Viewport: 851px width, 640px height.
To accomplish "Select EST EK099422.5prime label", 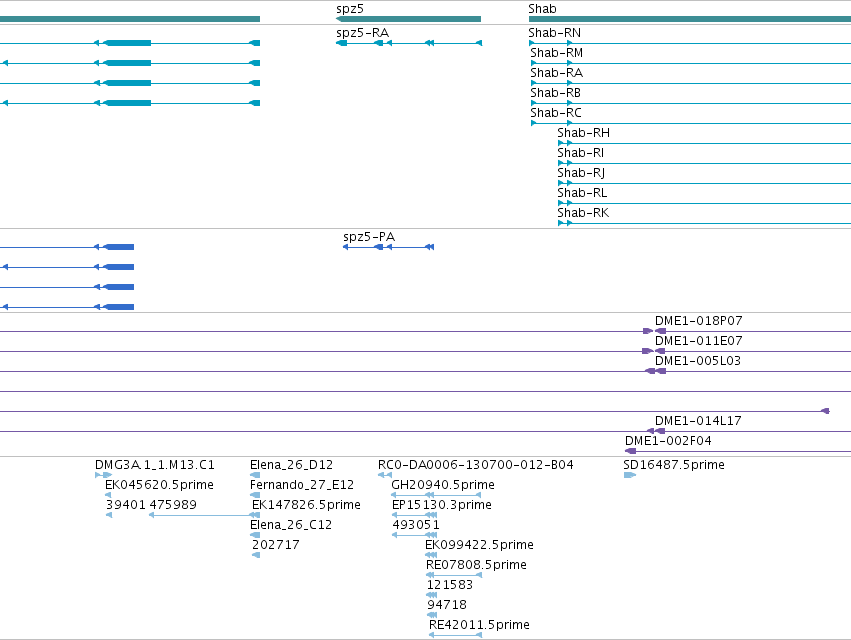I will 479,545.
